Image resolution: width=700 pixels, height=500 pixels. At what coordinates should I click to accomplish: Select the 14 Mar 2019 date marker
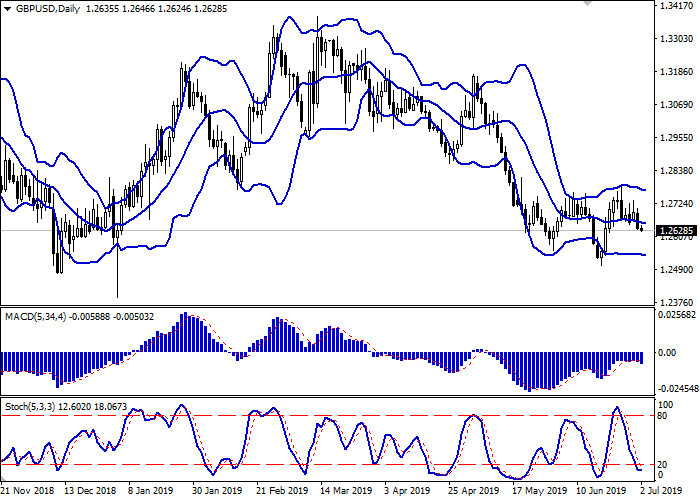tap(340, 491)
